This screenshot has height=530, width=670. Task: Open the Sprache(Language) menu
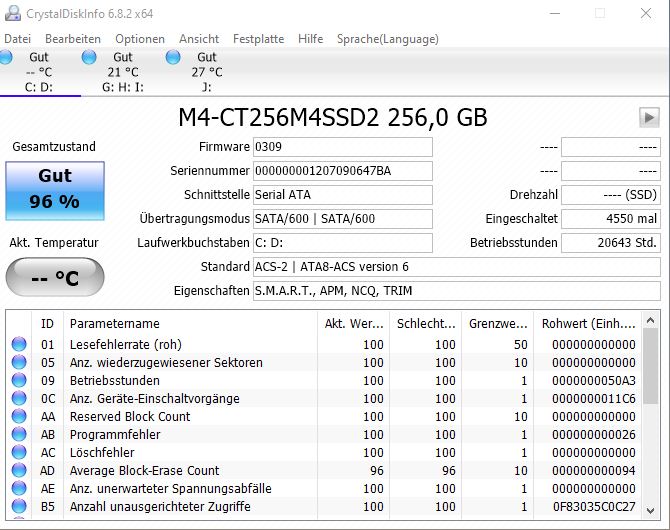coord(388,39)
